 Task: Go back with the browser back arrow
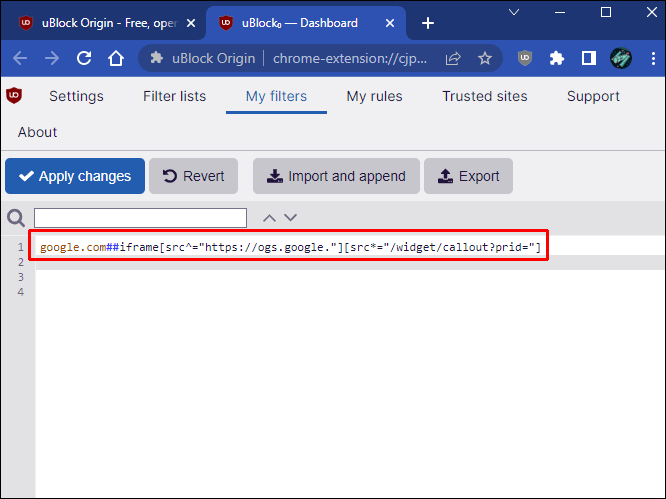point(20,58)
